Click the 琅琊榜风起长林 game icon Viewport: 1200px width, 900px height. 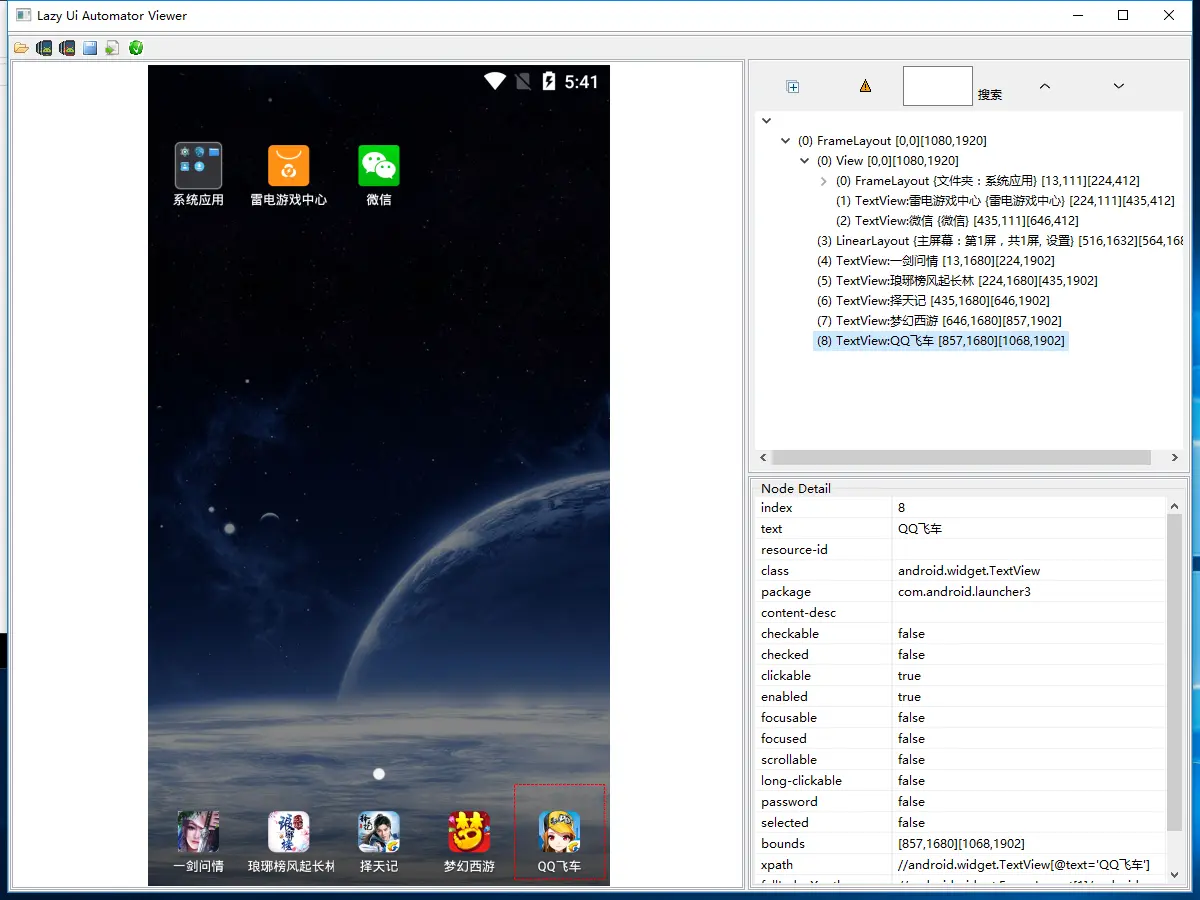[x=289, y=831]
